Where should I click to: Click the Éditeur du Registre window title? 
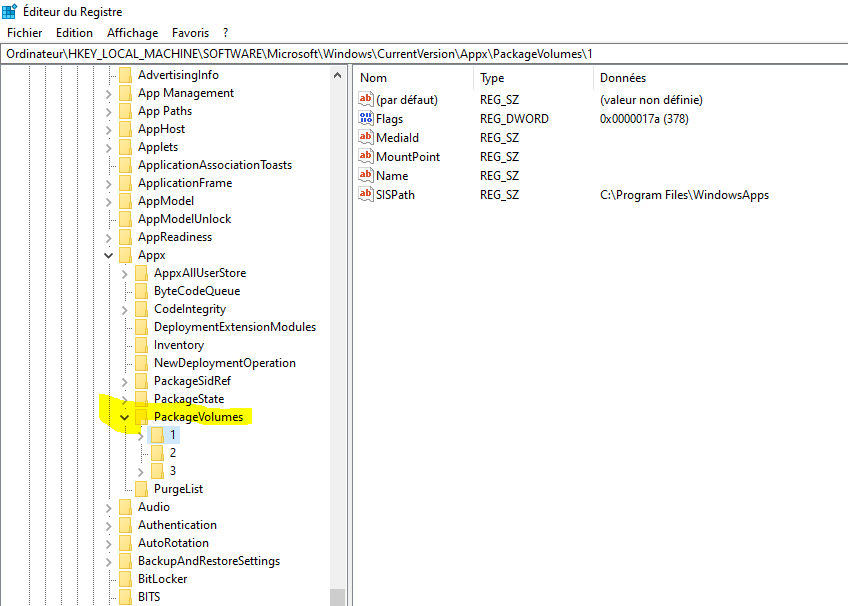point(72,11)
